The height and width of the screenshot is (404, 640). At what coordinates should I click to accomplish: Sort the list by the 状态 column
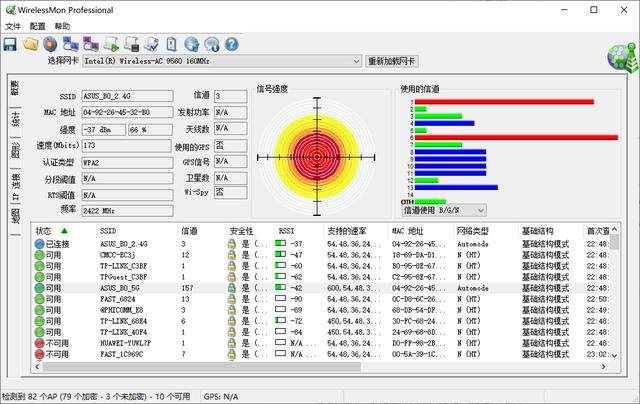pos(50,231)
